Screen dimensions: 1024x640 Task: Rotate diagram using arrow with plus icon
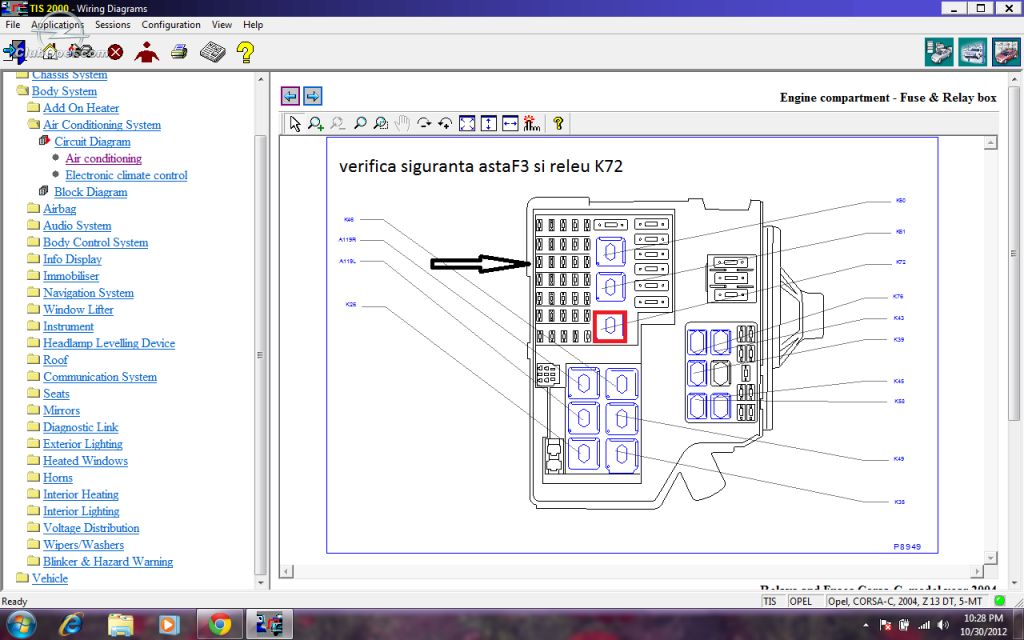[x=445, y=123]
